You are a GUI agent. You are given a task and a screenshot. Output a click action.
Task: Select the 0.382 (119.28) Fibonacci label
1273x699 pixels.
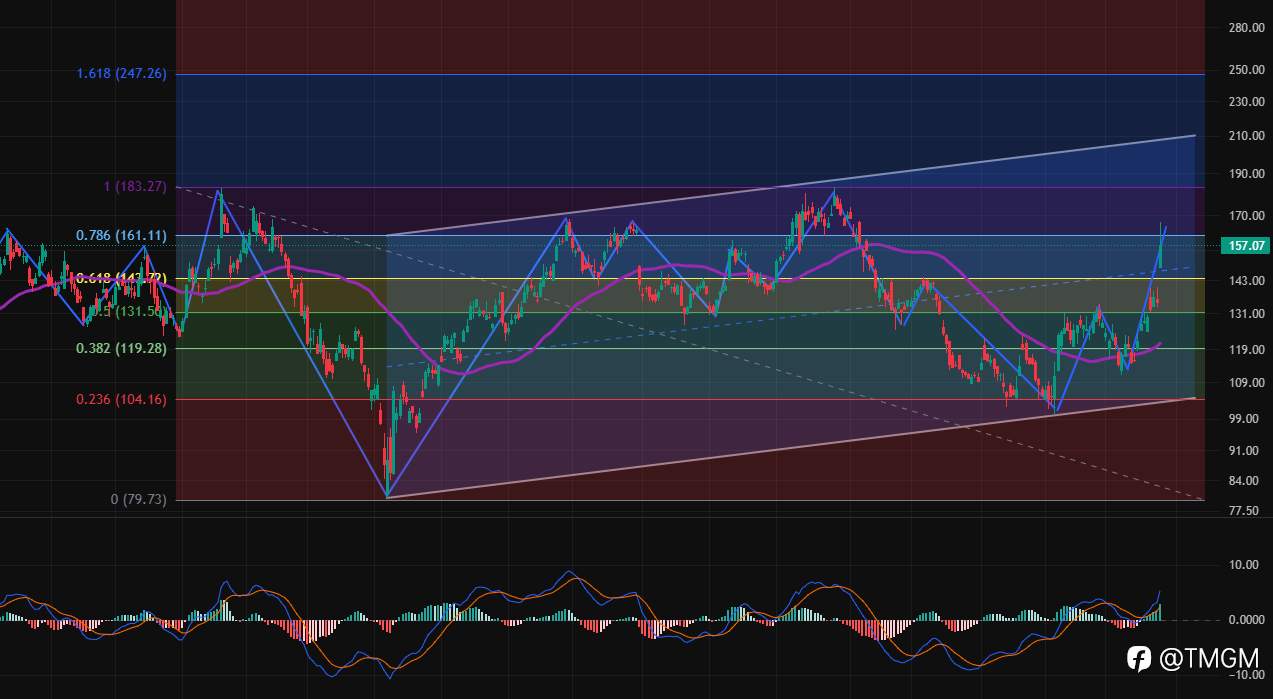click(122, 349)
